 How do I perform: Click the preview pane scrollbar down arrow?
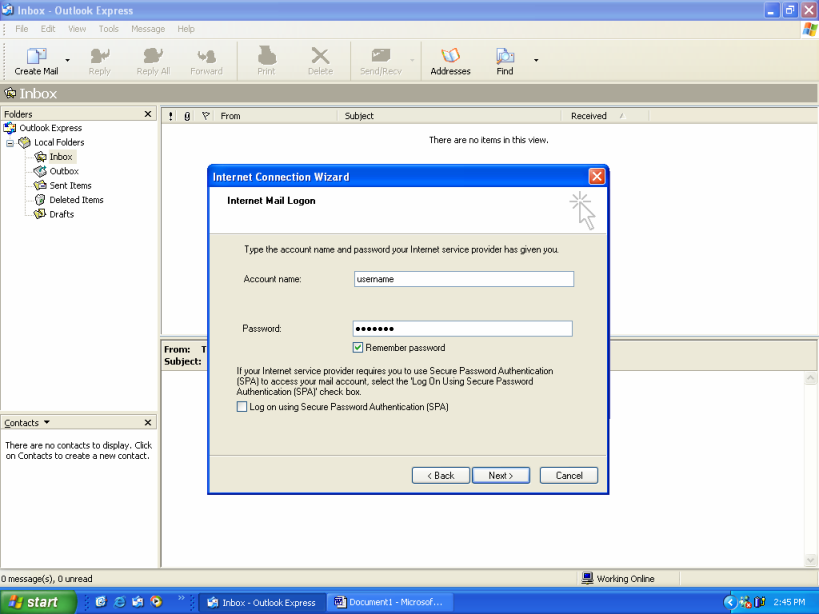[x=810, y=560]
